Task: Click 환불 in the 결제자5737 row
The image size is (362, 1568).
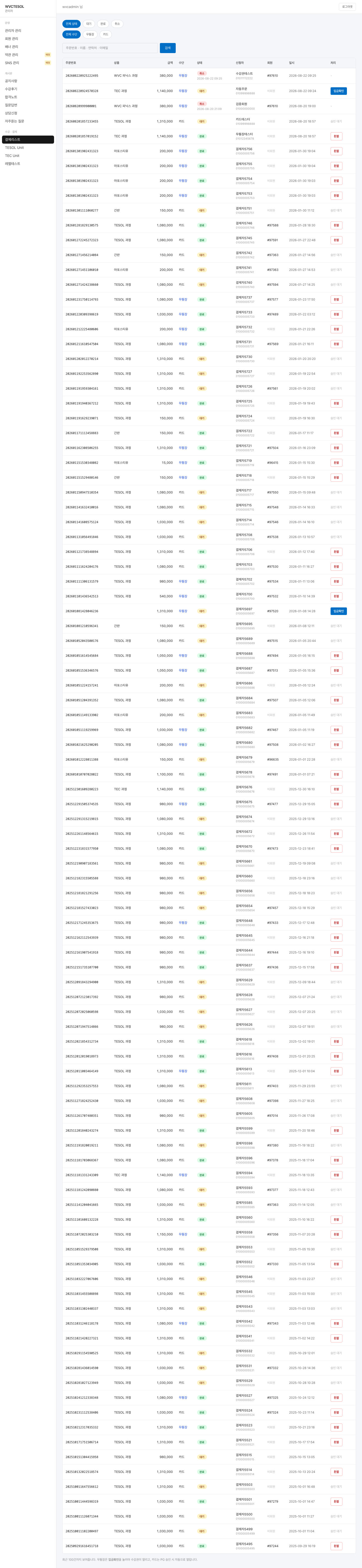Action: [336, 300]
